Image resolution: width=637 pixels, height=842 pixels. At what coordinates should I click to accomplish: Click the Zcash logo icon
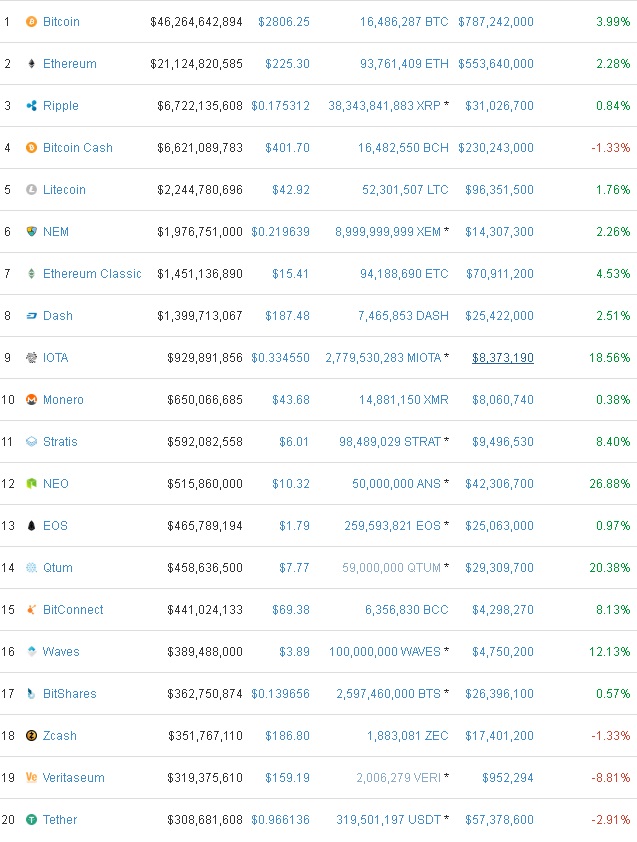[x=31, y=736]
